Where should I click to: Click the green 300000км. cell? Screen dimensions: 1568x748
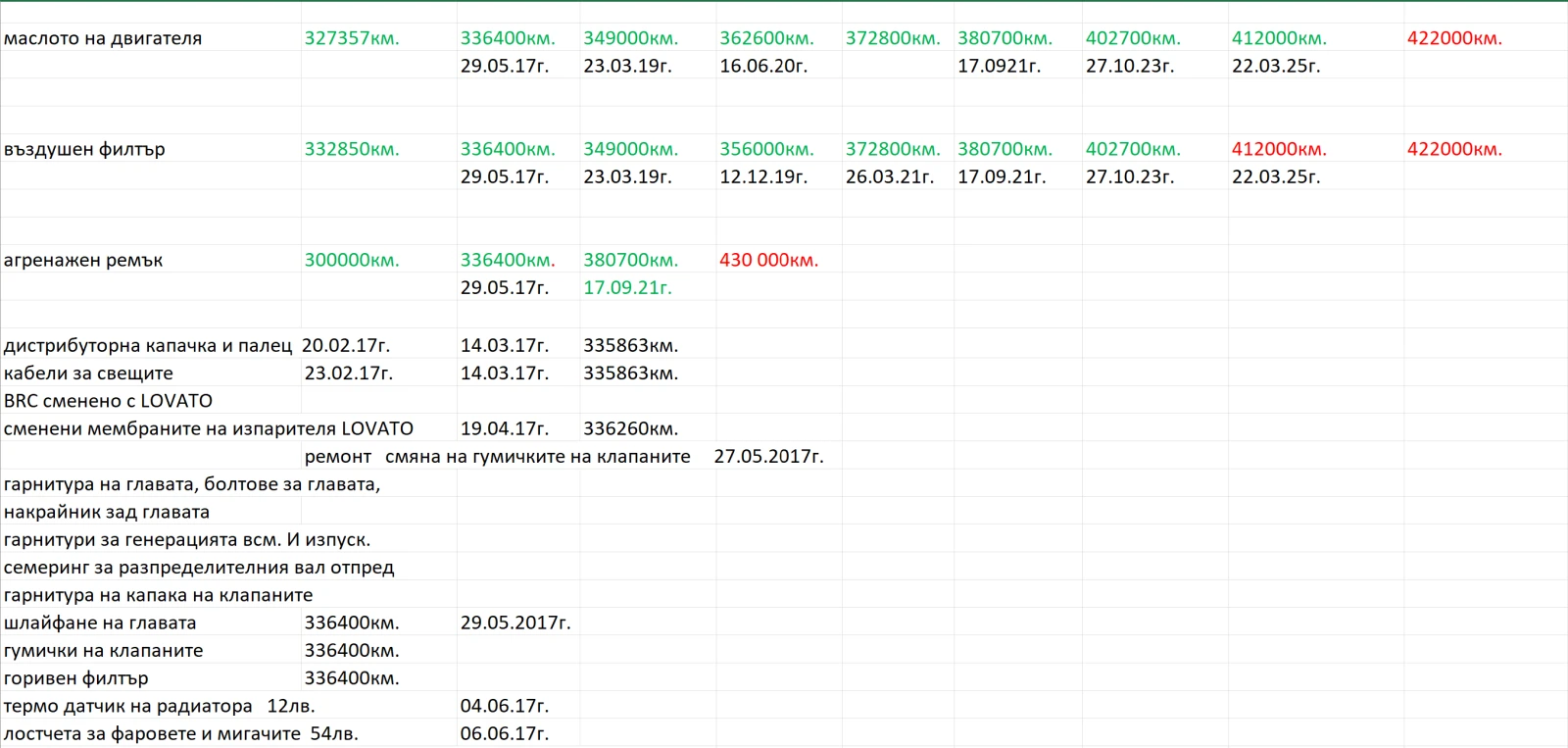click(352, 260)
